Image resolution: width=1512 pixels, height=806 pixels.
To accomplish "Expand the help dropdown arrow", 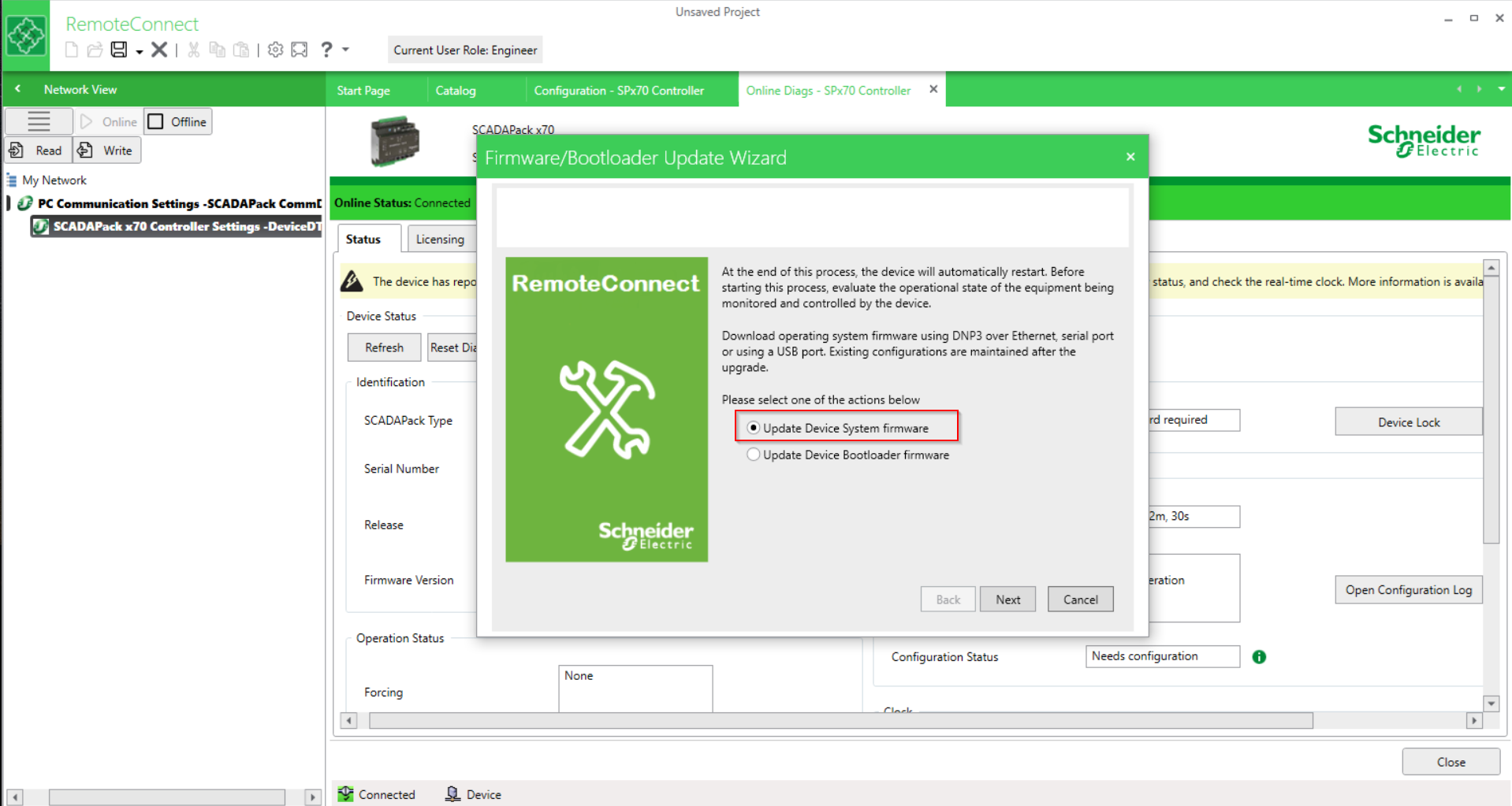I will pyautogui.click(x=345, y=50).
